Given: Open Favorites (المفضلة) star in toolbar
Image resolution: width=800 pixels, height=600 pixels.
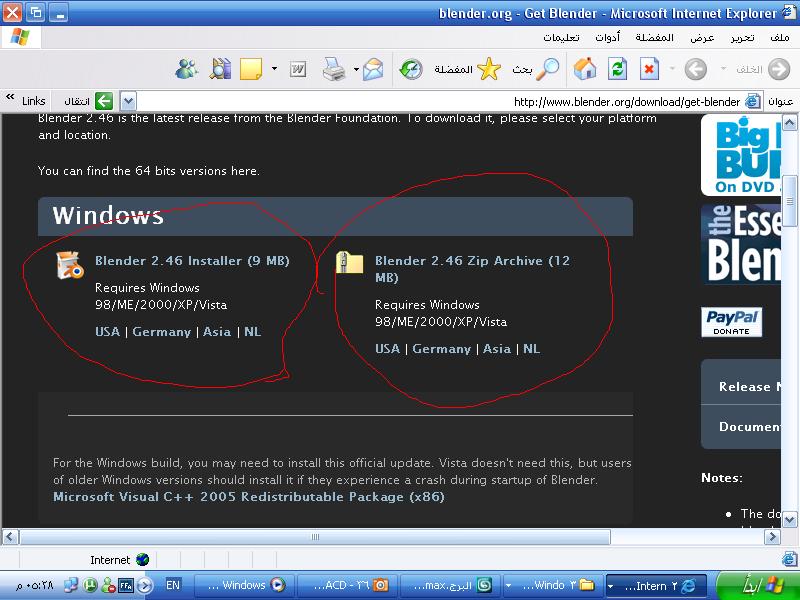Looking at the screenshot, I should (x=468, y=69).
